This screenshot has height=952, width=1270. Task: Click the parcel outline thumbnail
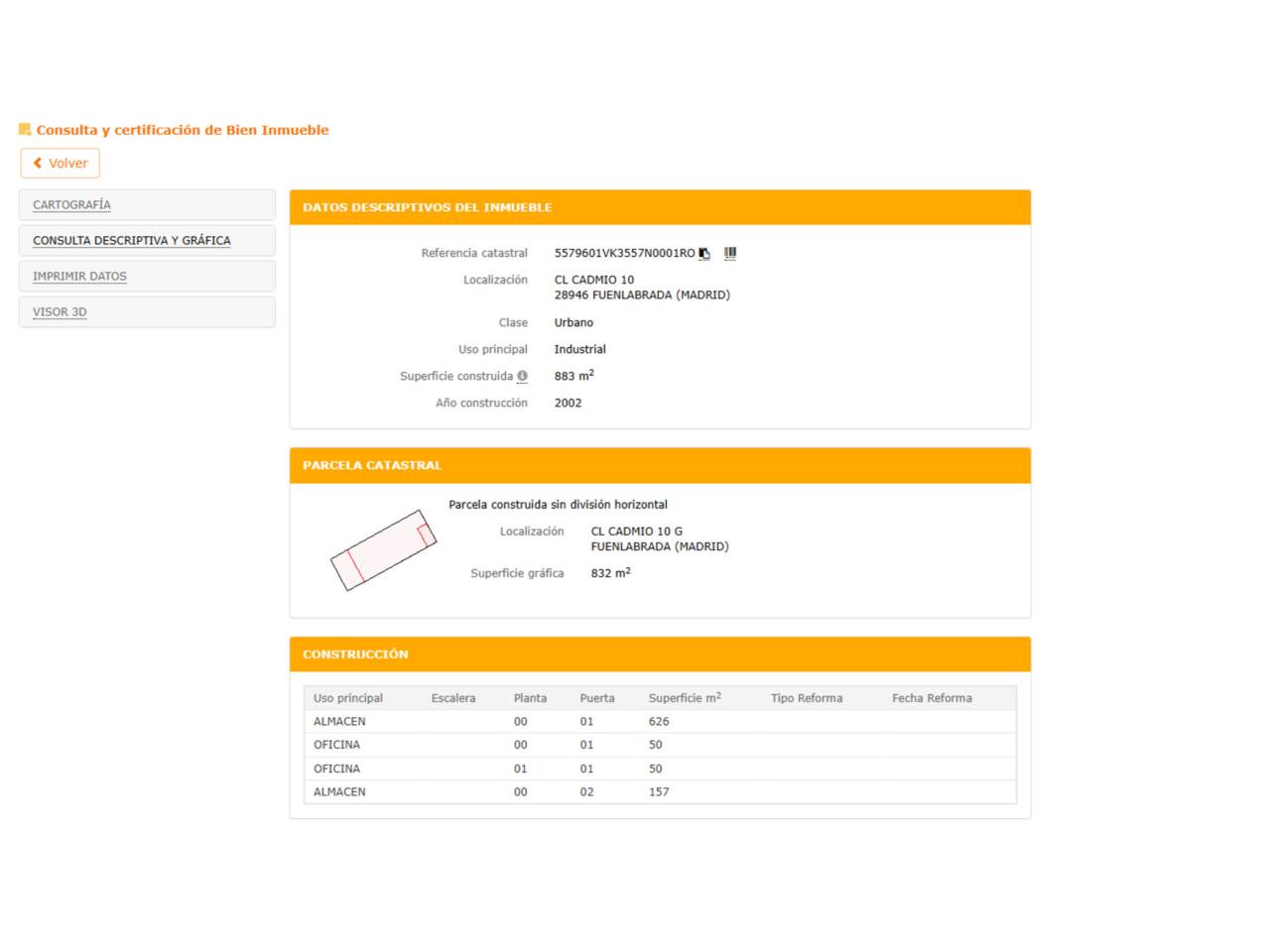[x=383, y=550]
